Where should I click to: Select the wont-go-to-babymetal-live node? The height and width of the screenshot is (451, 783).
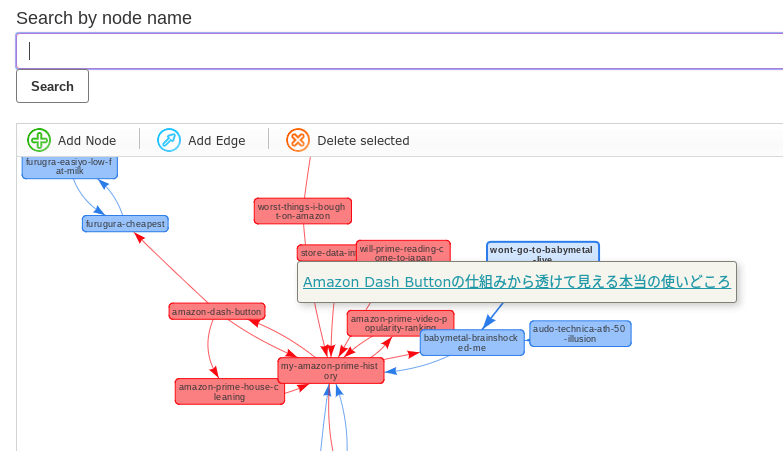542,252
